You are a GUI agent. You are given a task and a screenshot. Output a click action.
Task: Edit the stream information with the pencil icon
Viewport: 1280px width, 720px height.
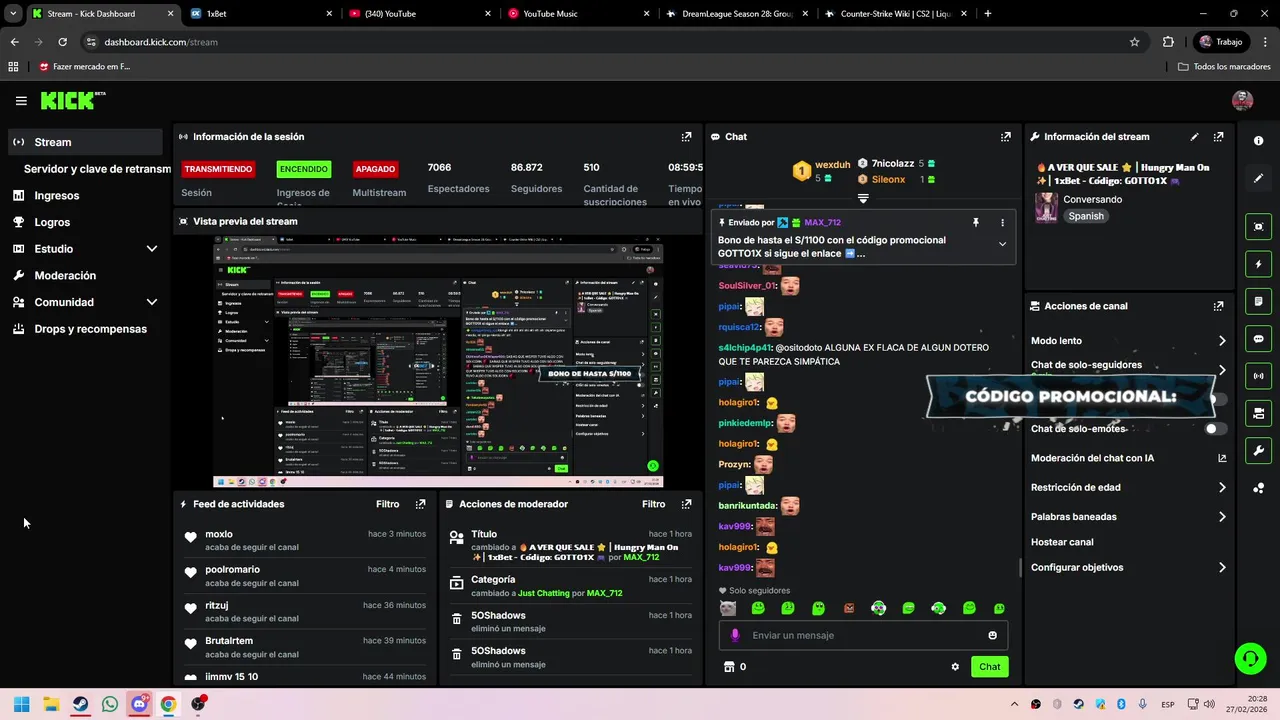click(1194, 137)
